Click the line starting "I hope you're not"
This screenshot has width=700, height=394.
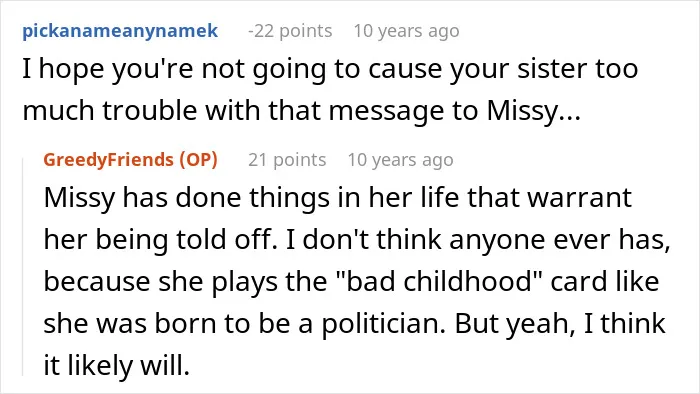(330, 69)
